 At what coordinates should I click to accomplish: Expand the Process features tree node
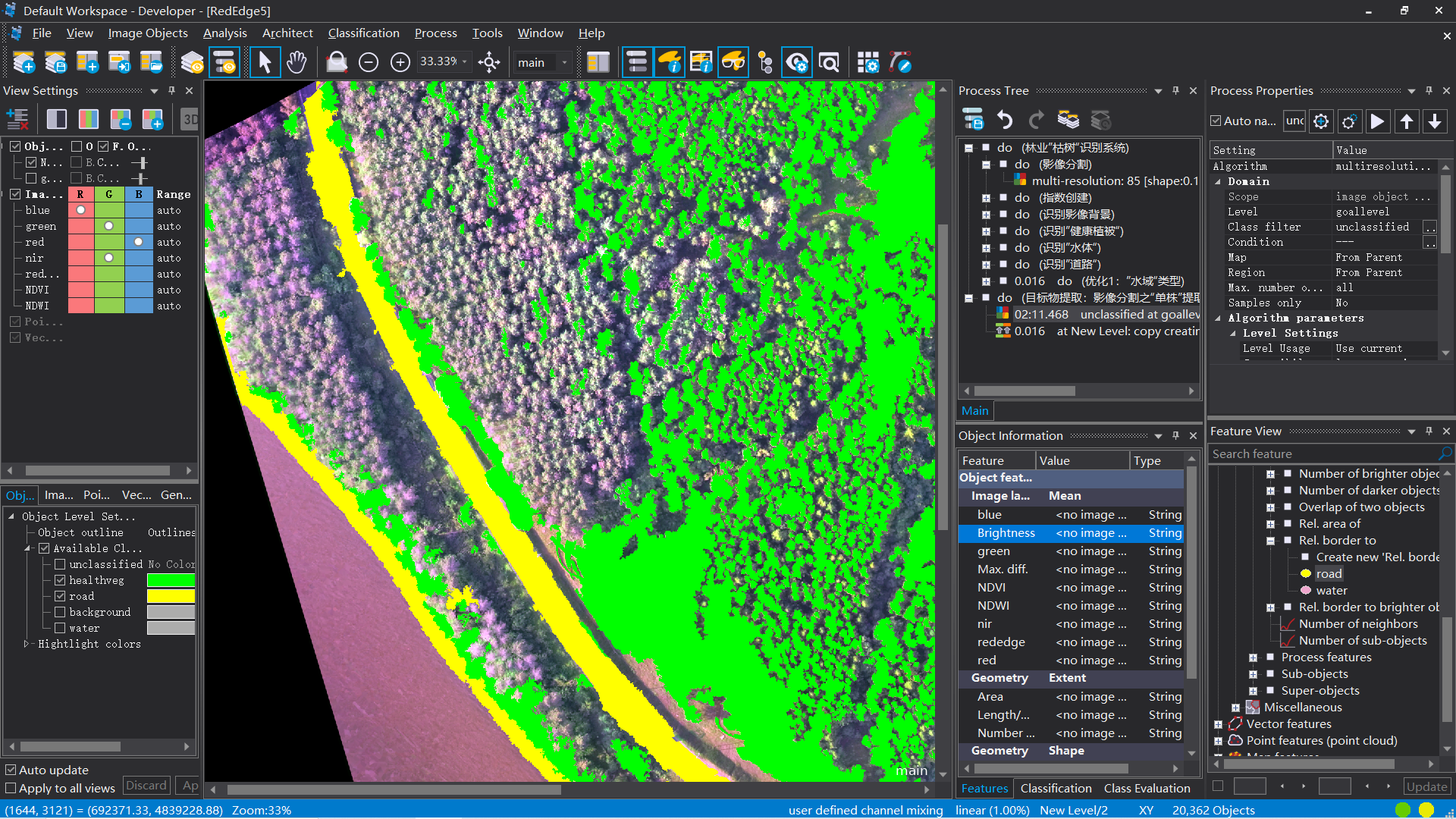point(1253,657)
